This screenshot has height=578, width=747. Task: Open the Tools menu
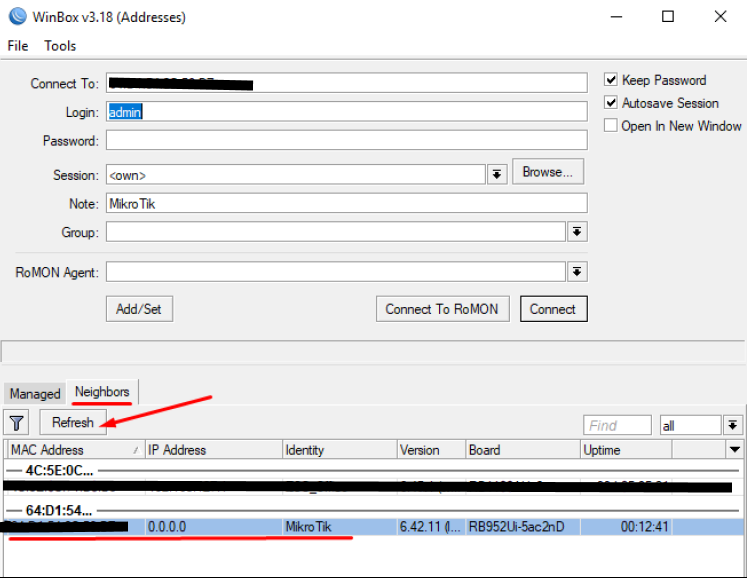(60, 46)
